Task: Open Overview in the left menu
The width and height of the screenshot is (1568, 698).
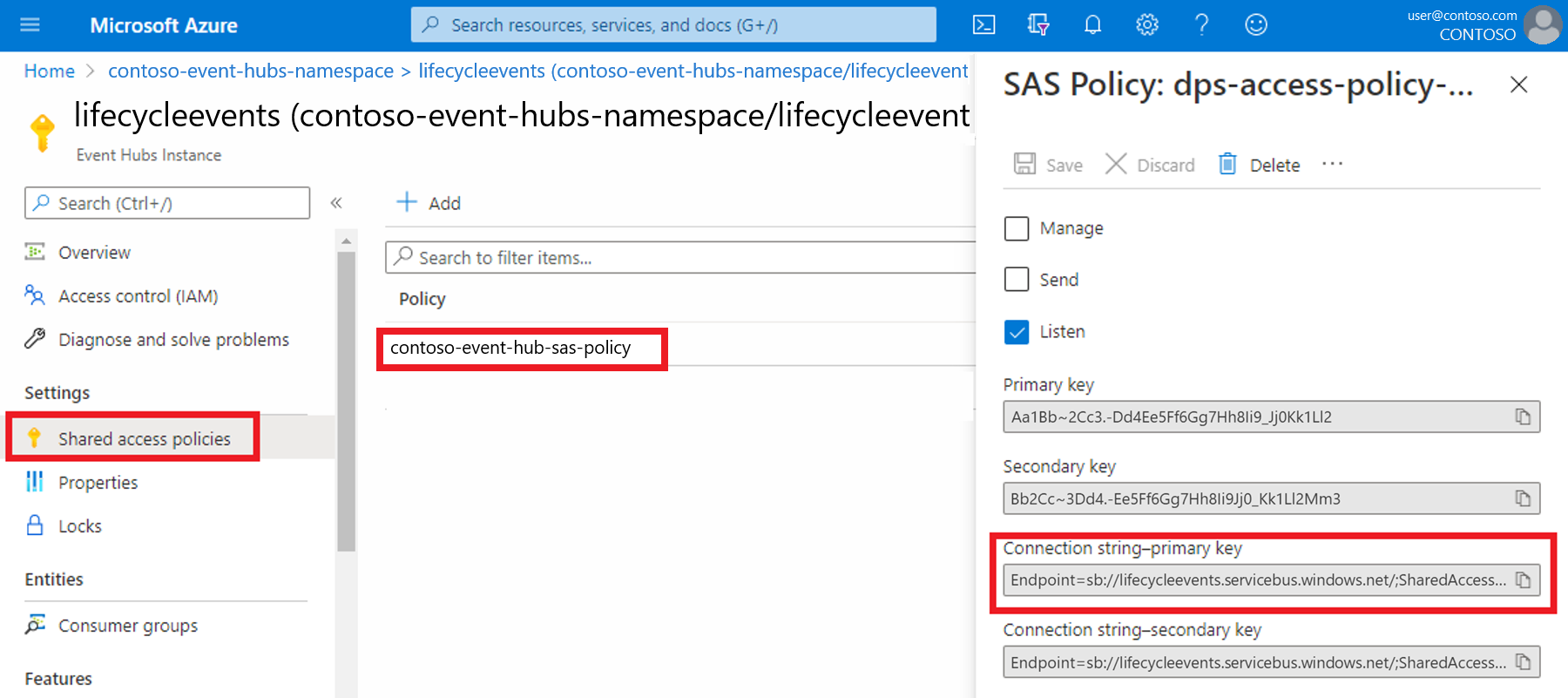Action: coord(94,253)
